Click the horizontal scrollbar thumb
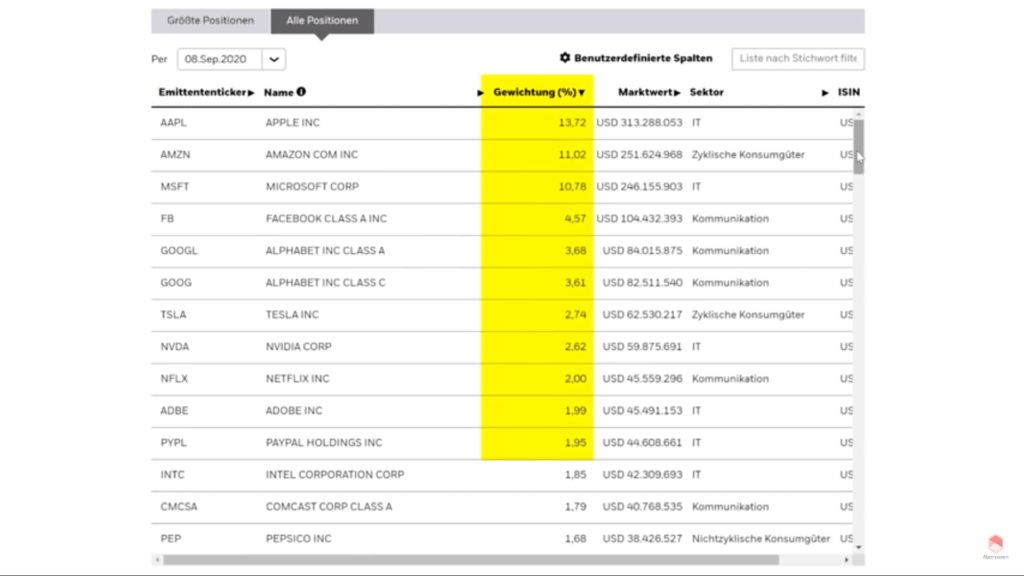The width and height of the screenshot is (1024, 576). 471,560
